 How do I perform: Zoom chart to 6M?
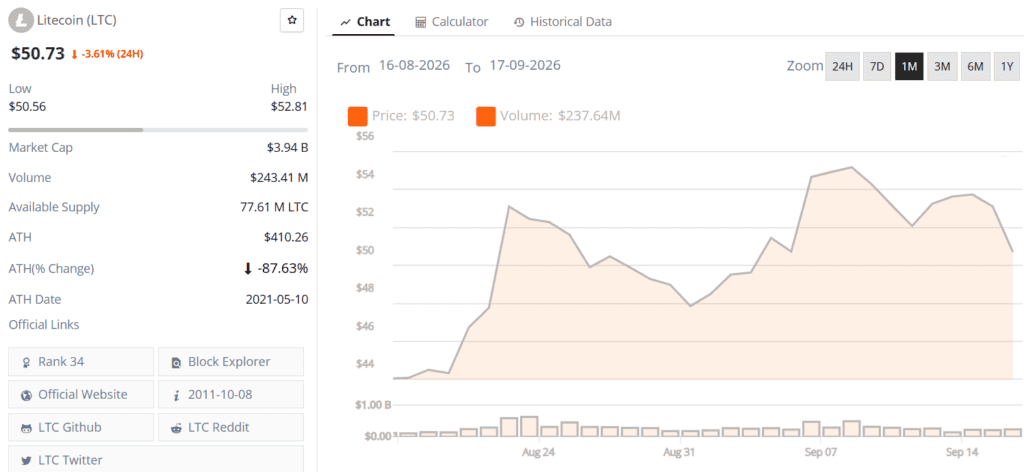coord(975,67)
